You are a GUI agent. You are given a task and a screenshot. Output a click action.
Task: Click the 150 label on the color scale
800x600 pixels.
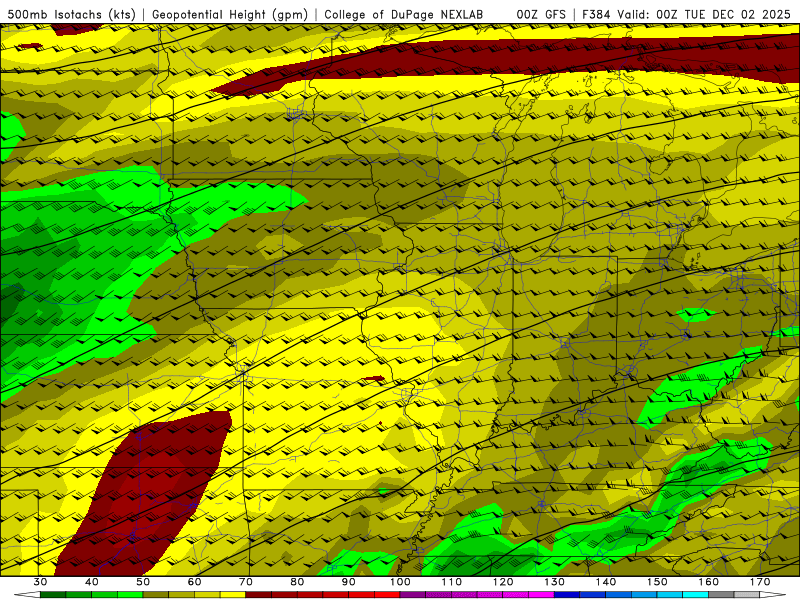(x=657, y=582)
